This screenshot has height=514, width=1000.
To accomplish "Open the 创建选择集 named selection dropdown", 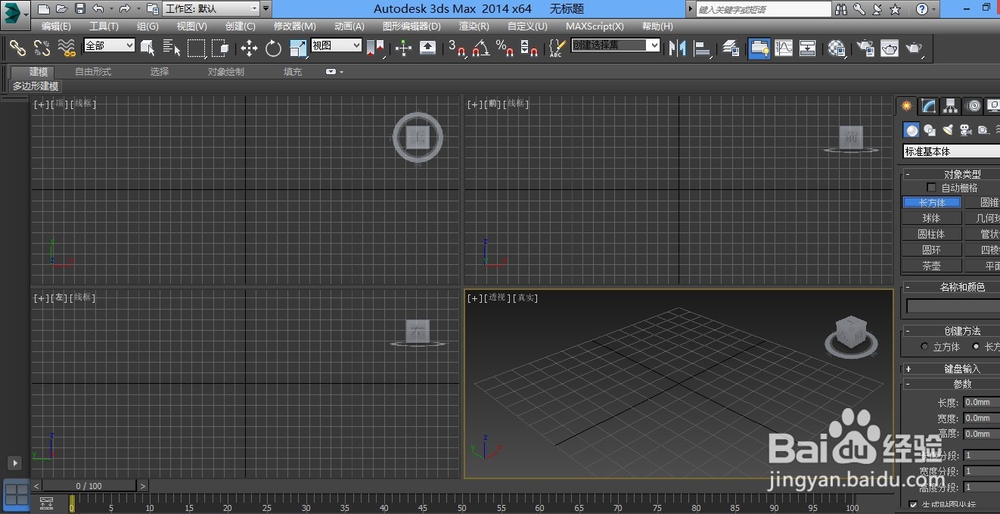I will tap(615, 45).
